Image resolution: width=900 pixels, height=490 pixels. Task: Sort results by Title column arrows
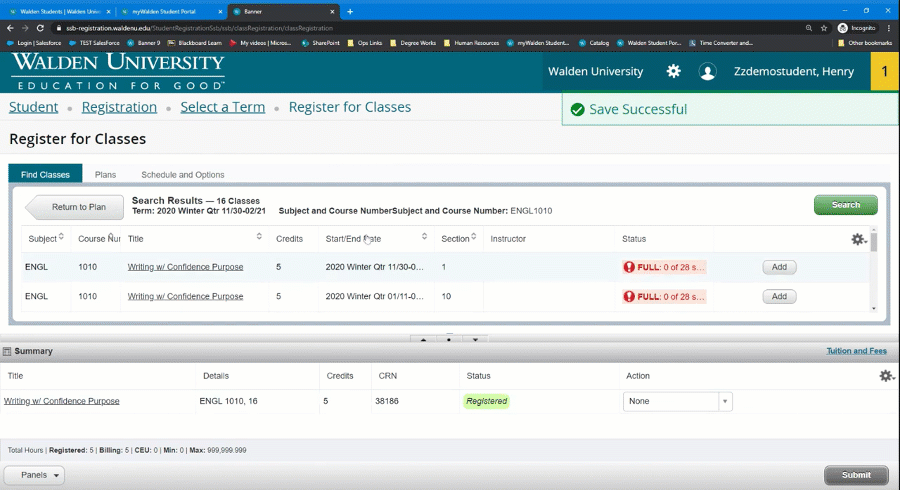point(259,236)
